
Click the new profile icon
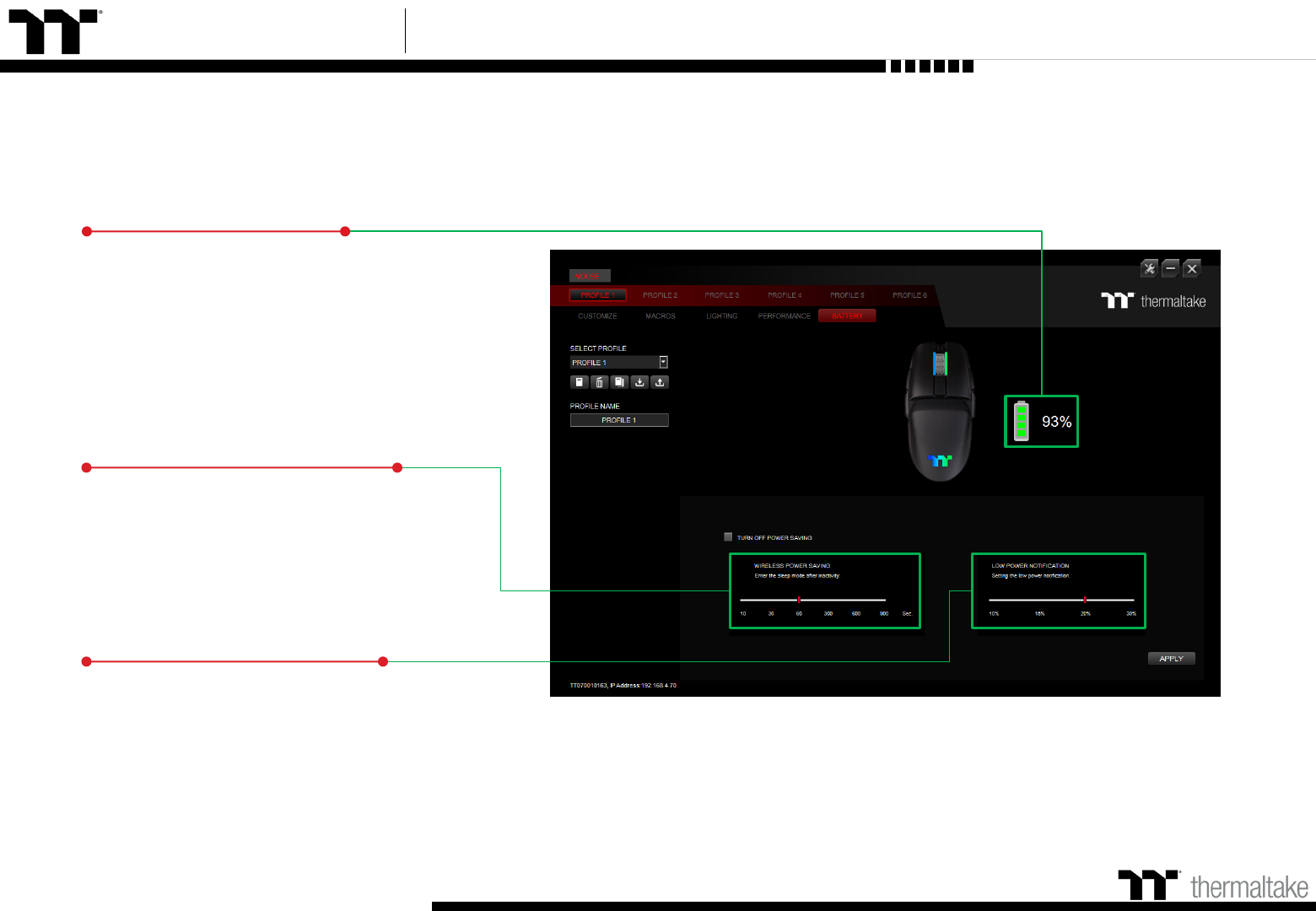pos(579,382)
